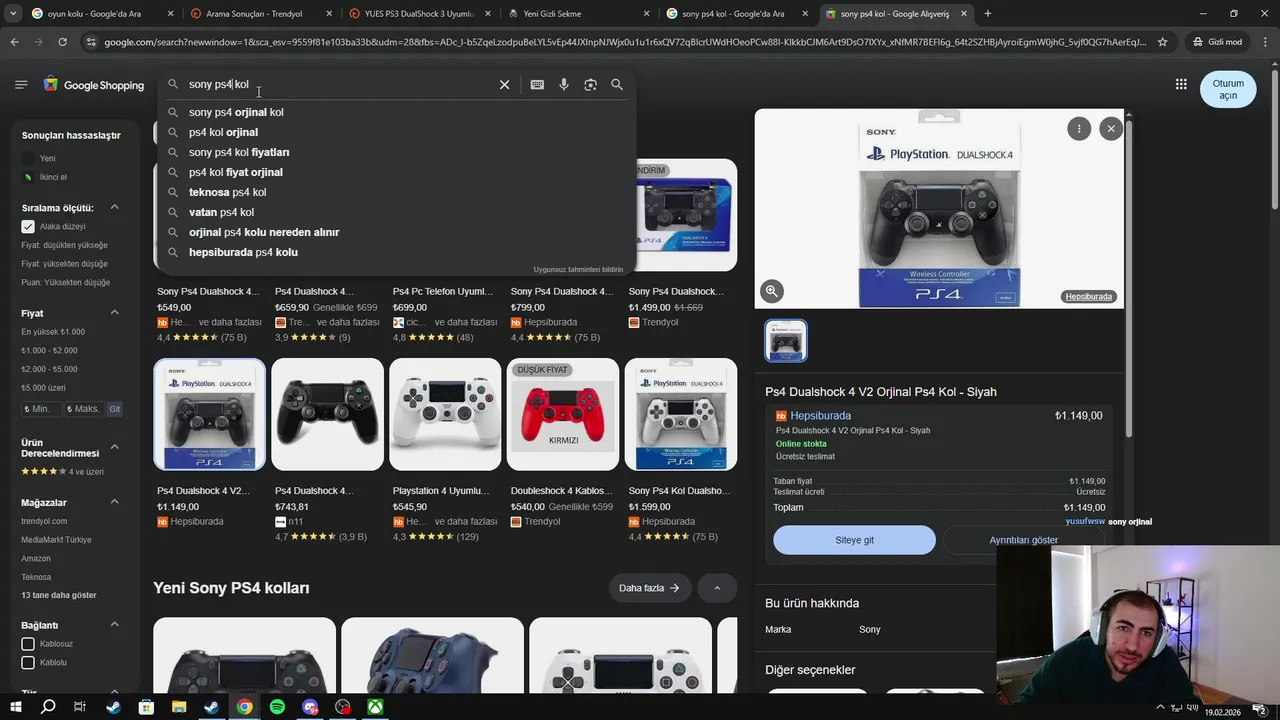Collapse the Bağlantı section

pyautogui.click(x=114, y=625)
